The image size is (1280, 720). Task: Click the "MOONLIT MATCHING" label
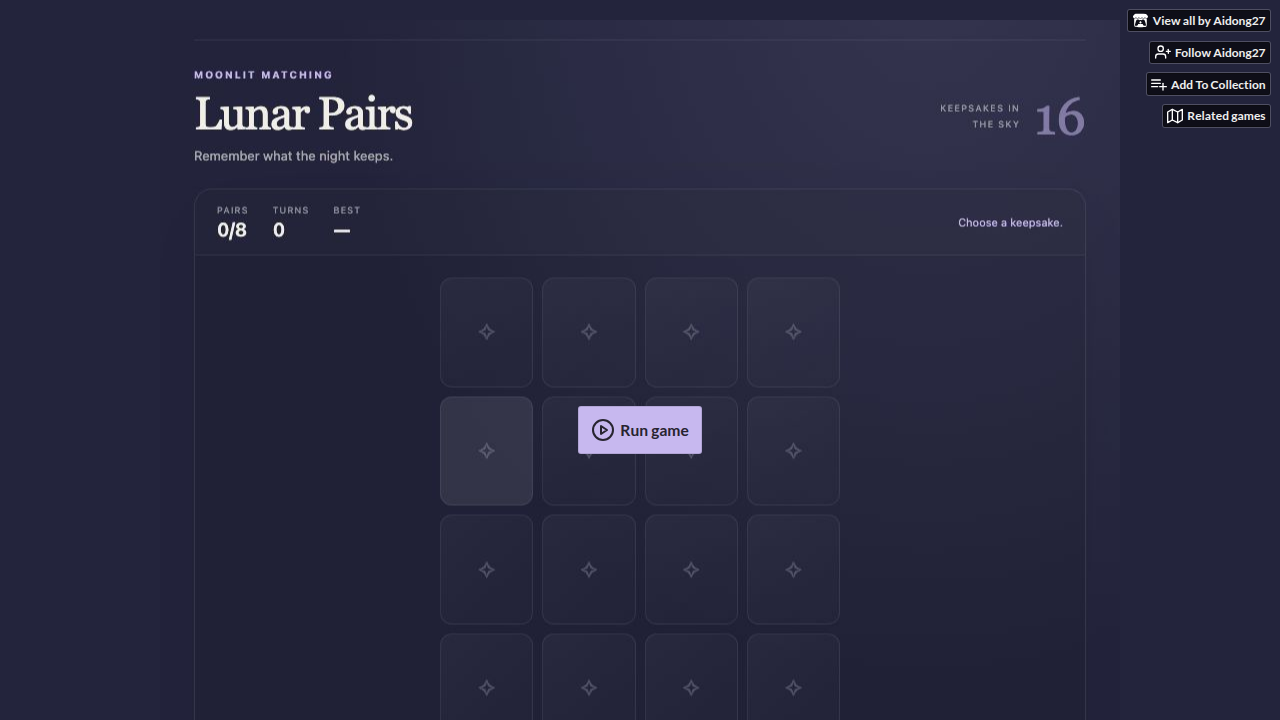[x=264, y=75]
